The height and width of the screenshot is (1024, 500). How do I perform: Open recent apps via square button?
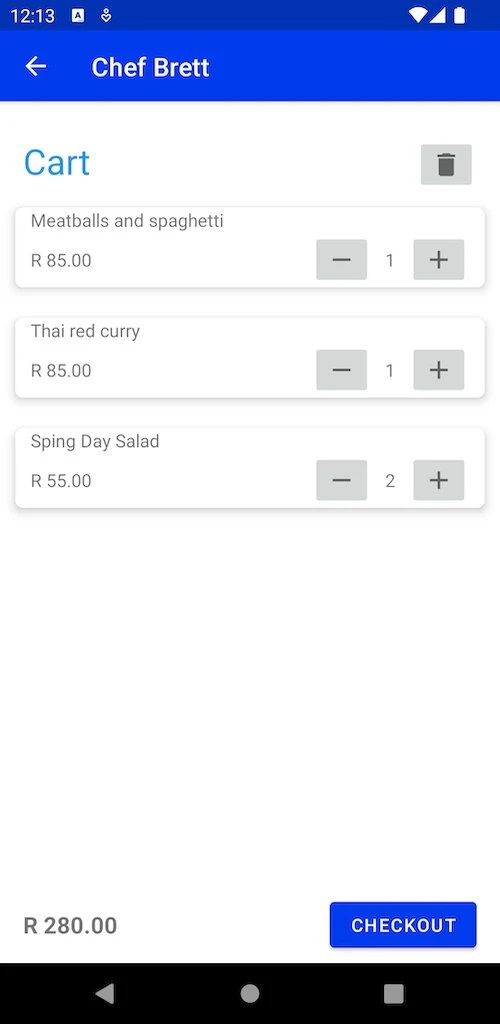click(x=394, y=993)
